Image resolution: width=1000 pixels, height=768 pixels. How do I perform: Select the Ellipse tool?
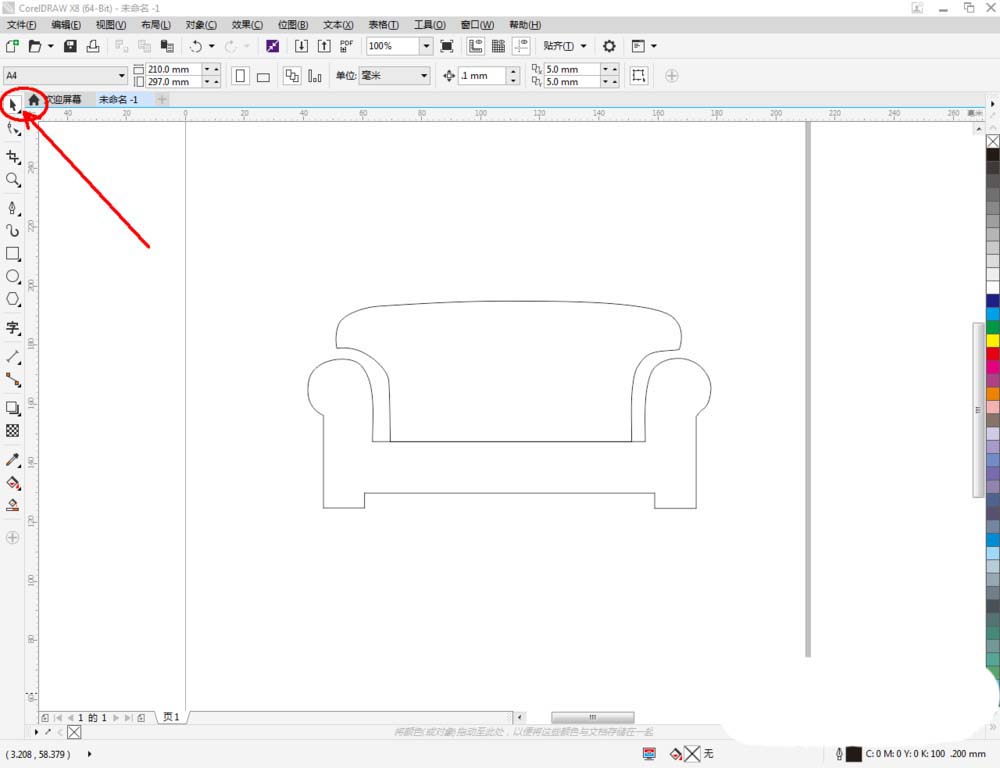tap(13, 276)
